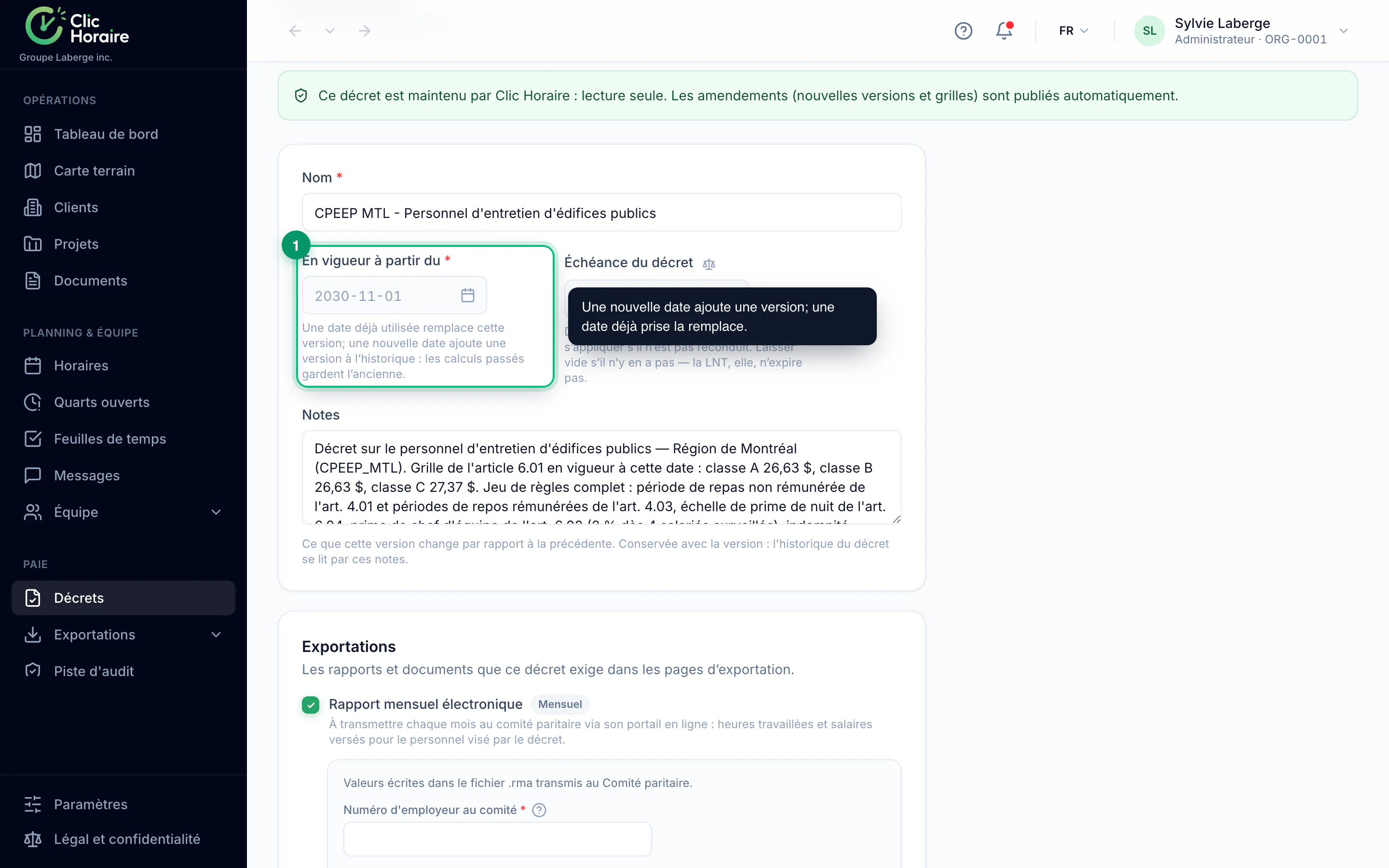Click the scales icon beside Échéance du décret

[x=709, y=264]
